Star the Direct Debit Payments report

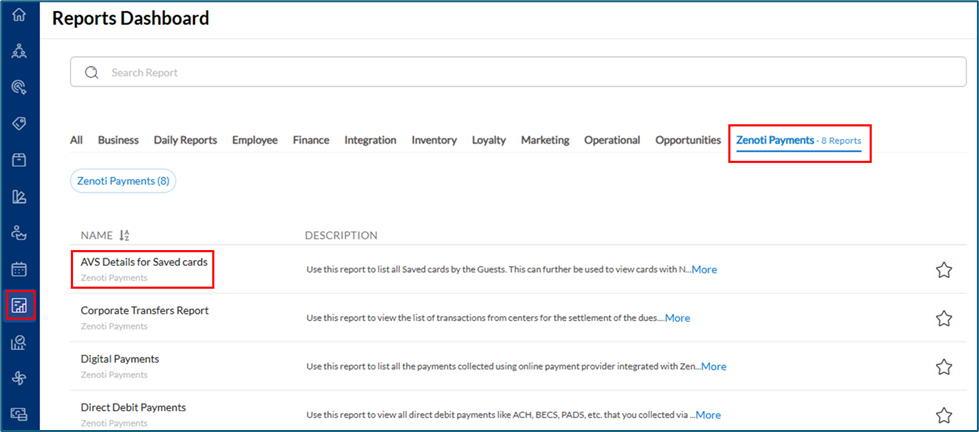(x=943, y=415)
